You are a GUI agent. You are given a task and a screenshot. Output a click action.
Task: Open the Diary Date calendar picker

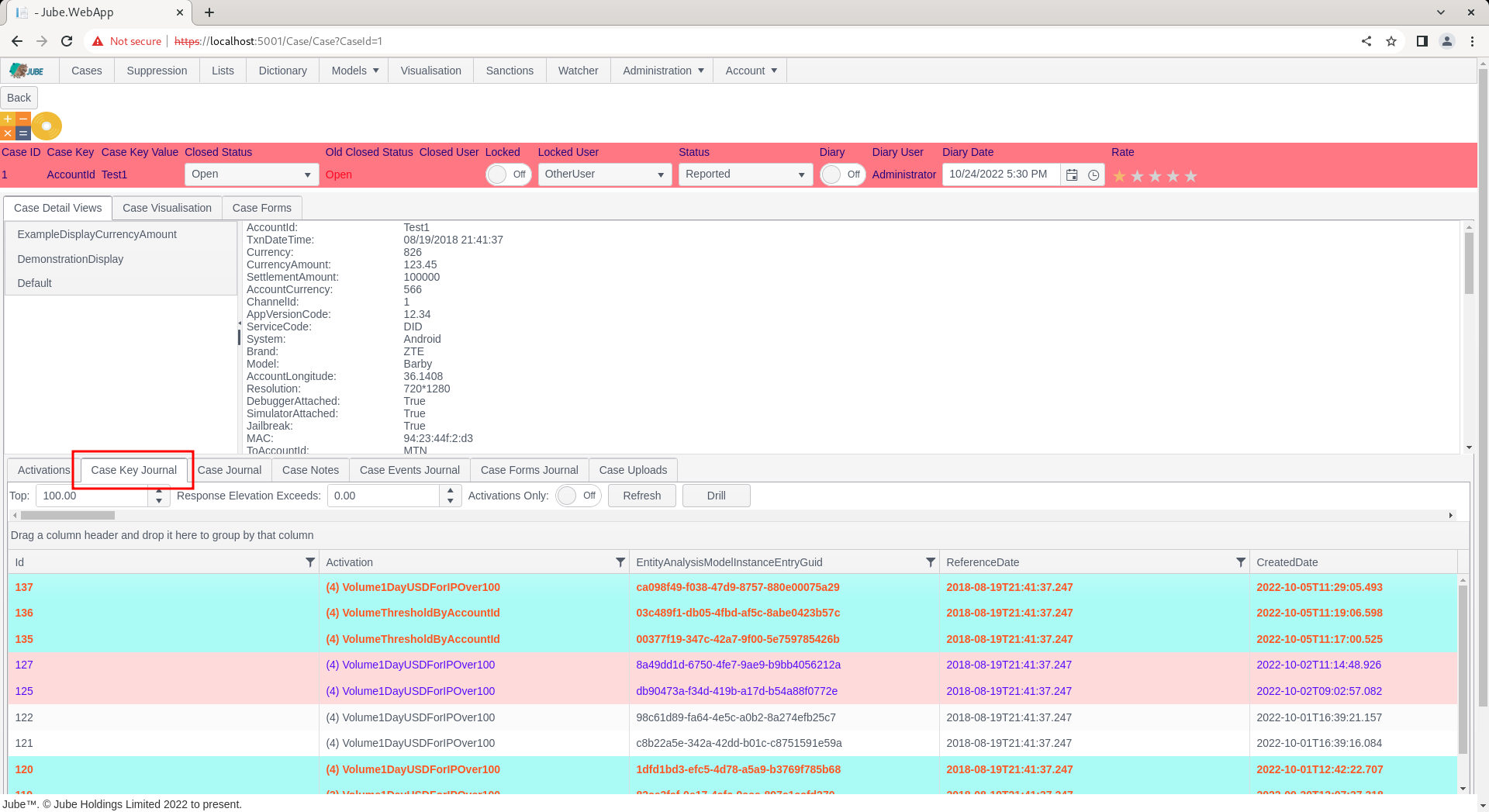(x=1072, y=174)
